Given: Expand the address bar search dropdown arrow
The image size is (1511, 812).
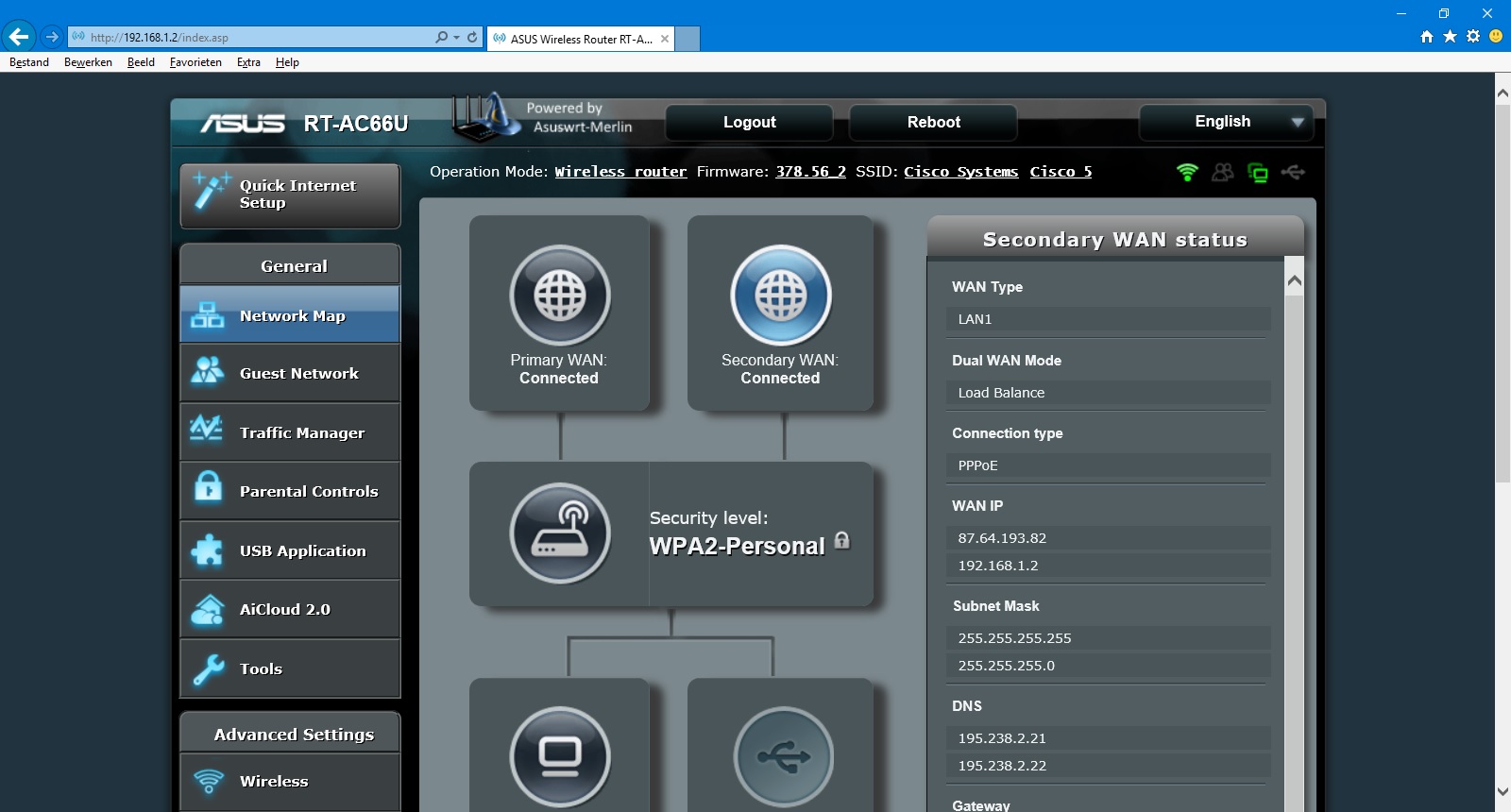Looking at the screenshot, I should pyautogui.click(x=456, y=38).
